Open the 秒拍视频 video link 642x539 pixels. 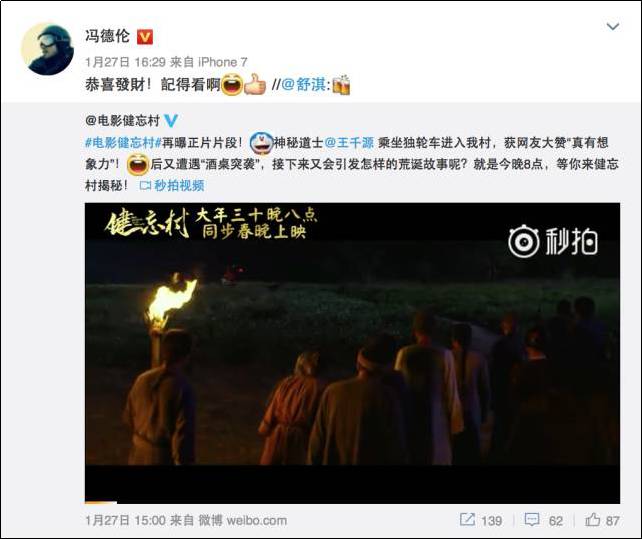[x=172, y=186]
